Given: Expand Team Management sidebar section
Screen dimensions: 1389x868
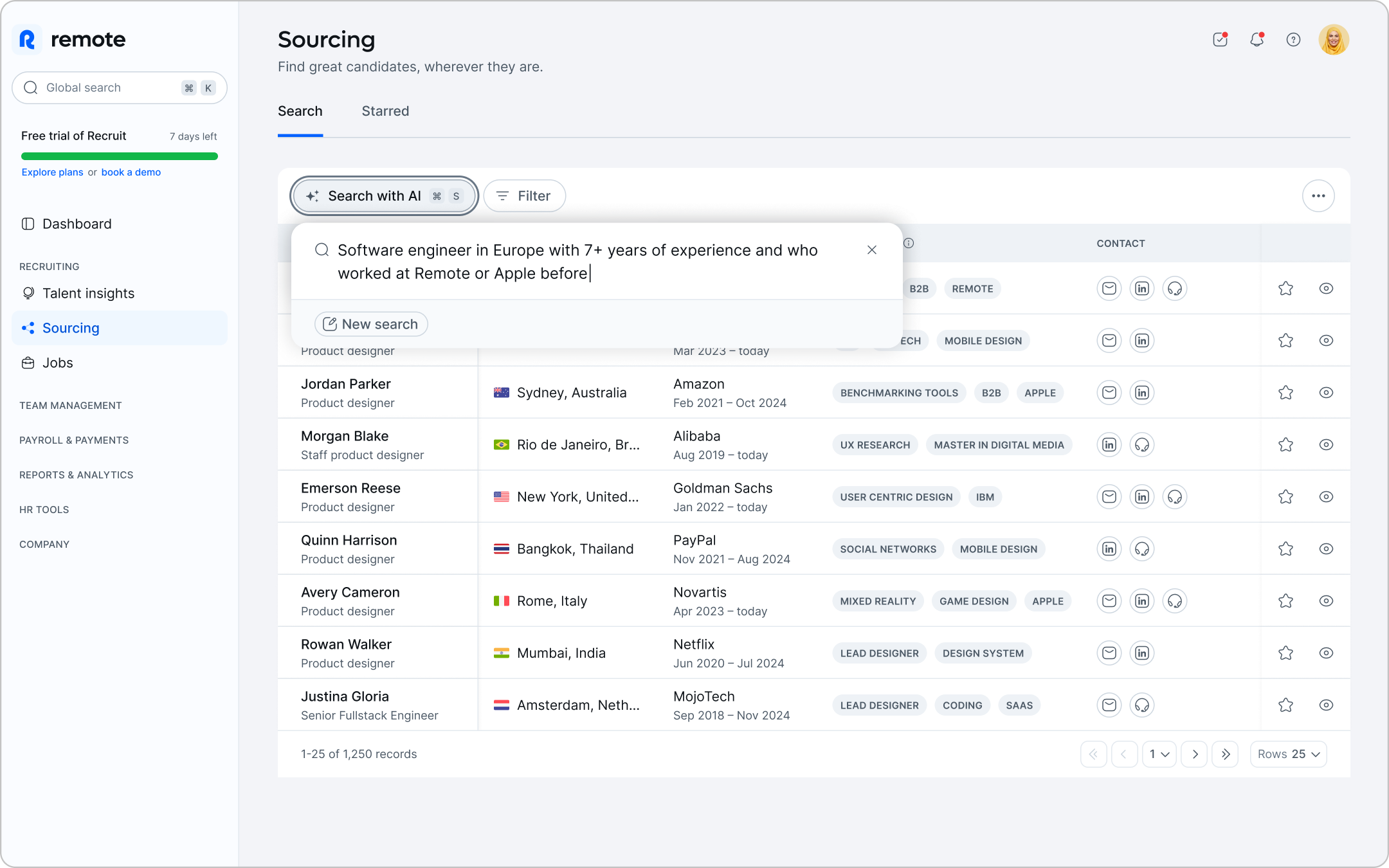Looking at the screenshot, I should tap(71, 406).
